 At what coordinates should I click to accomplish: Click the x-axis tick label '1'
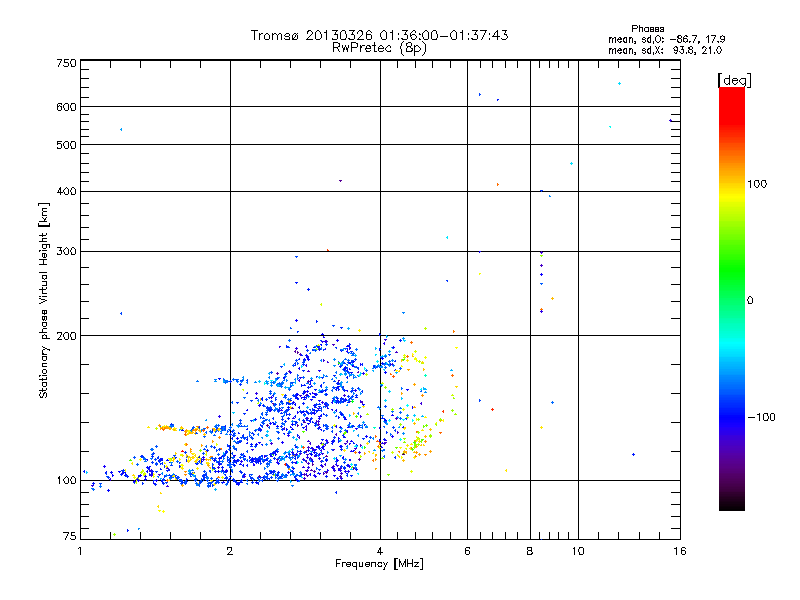[x=80, y=551]
